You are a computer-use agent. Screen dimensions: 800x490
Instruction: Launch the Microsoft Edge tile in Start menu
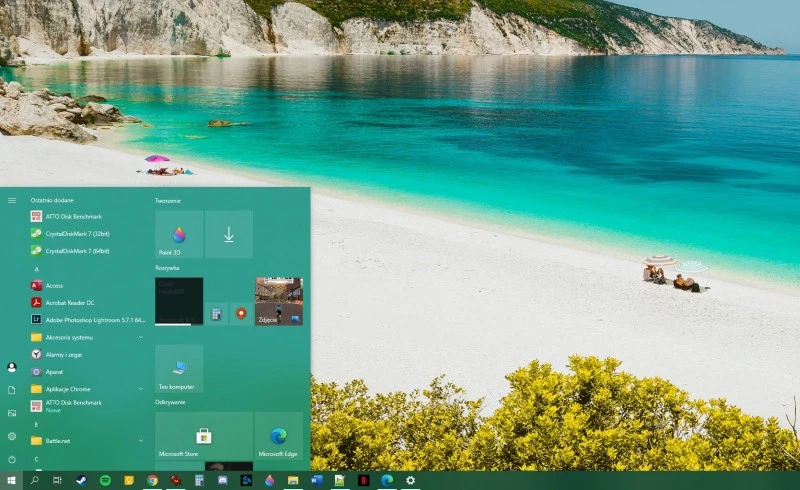point(279,436)
